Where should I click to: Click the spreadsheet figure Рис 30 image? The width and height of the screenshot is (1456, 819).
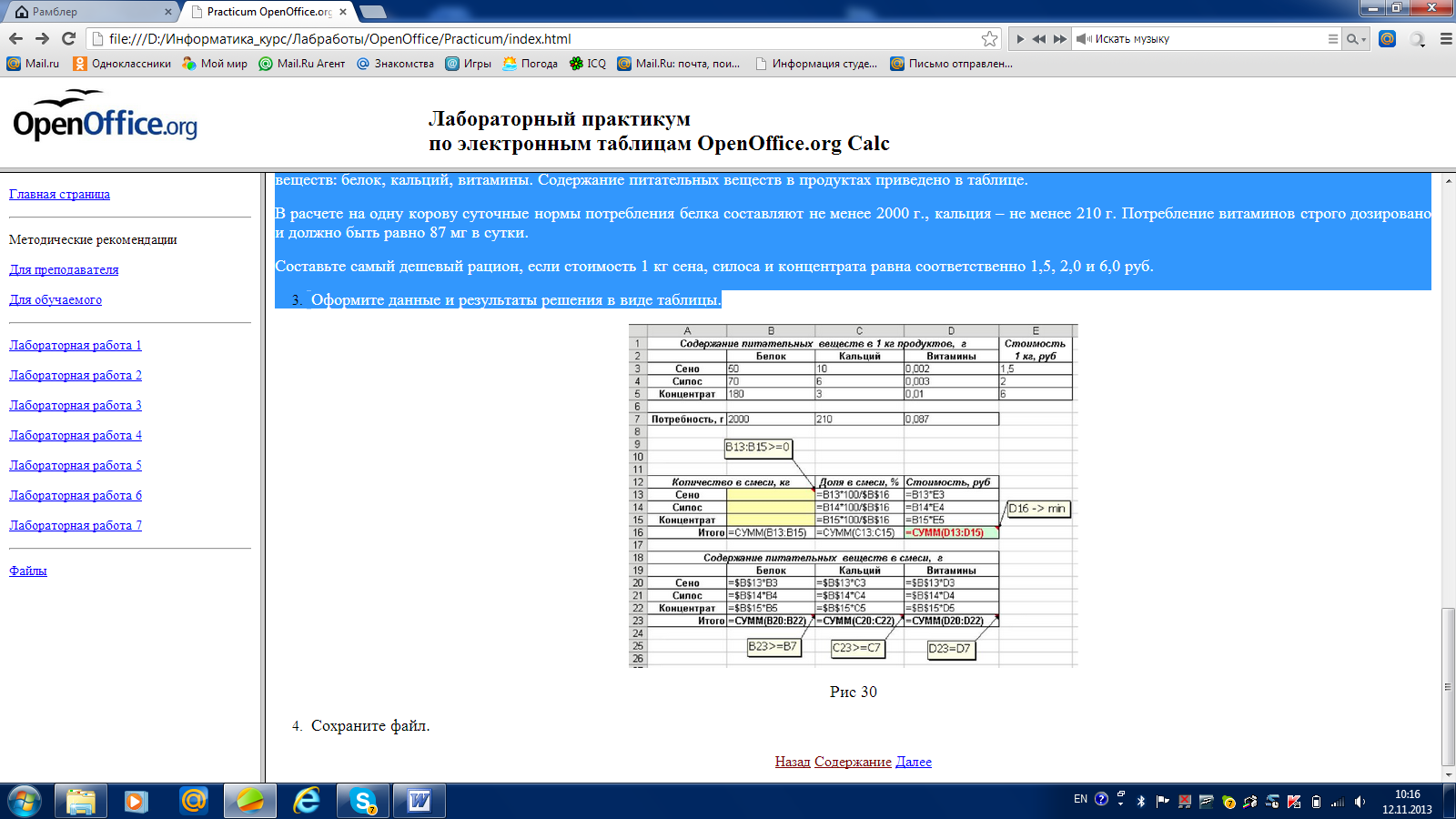[x=854, y=496]
